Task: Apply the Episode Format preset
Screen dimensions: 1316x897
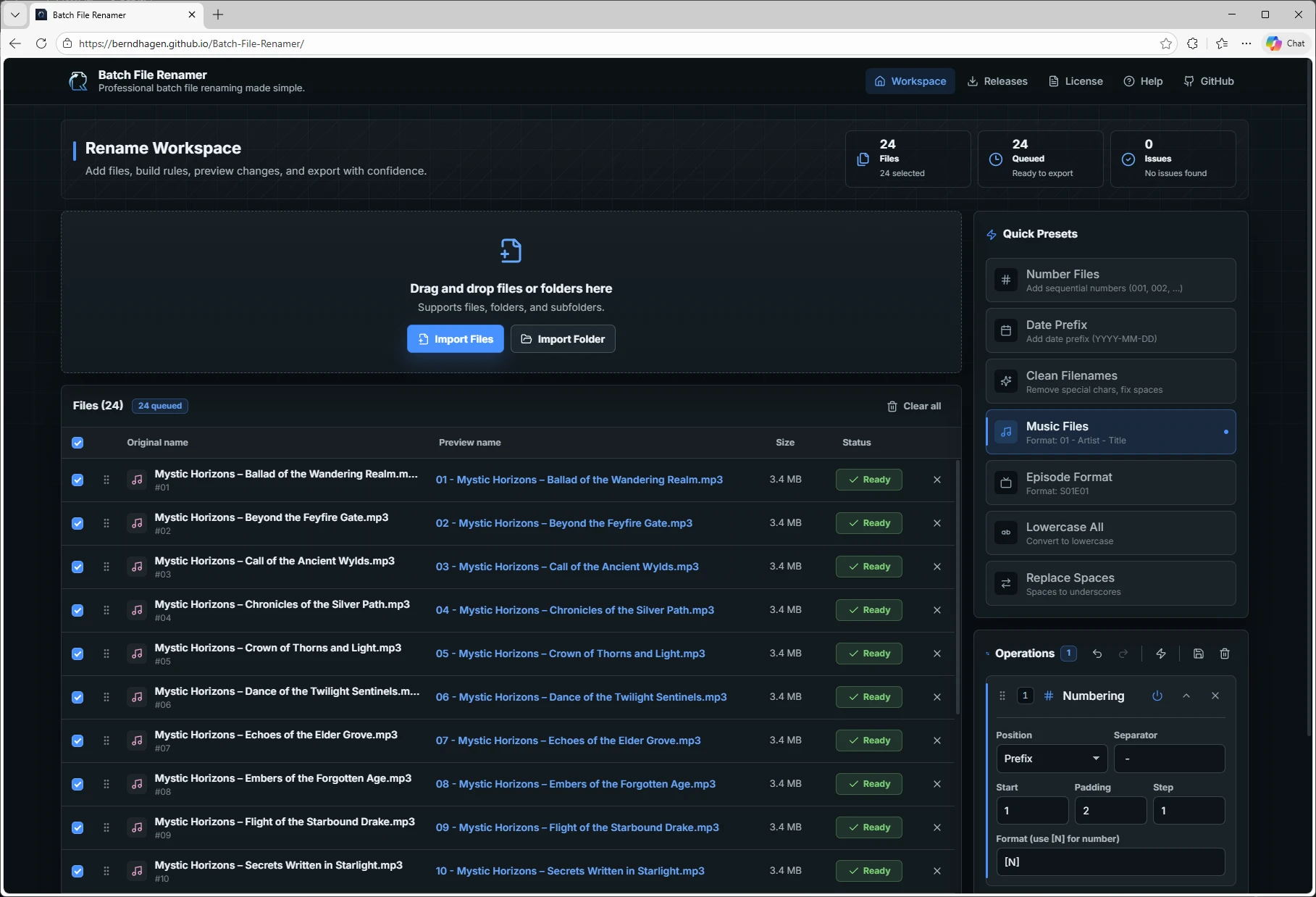Action: point(1110,483)
